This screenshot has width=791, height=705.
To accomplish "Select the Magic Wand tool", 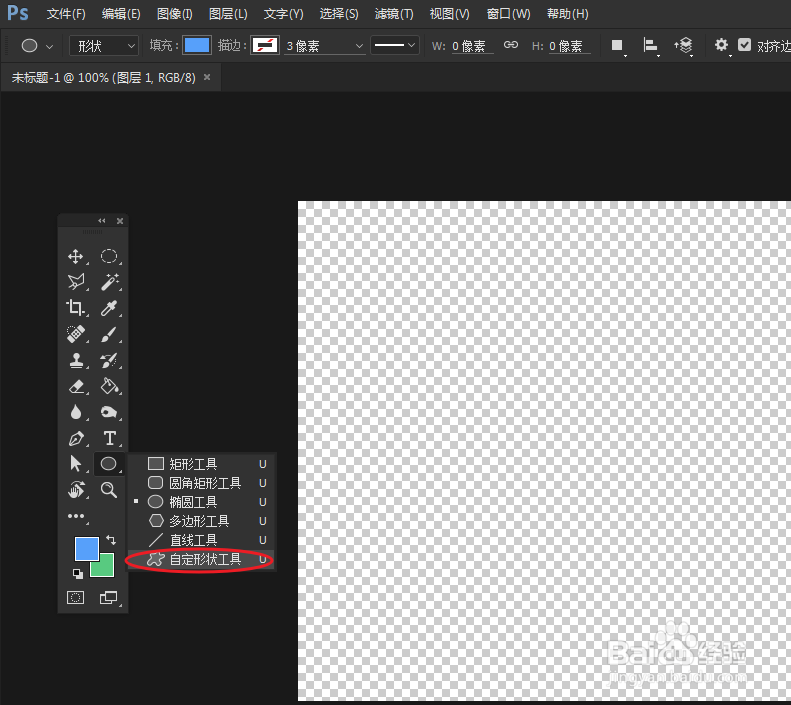I will tap(109, 282).
